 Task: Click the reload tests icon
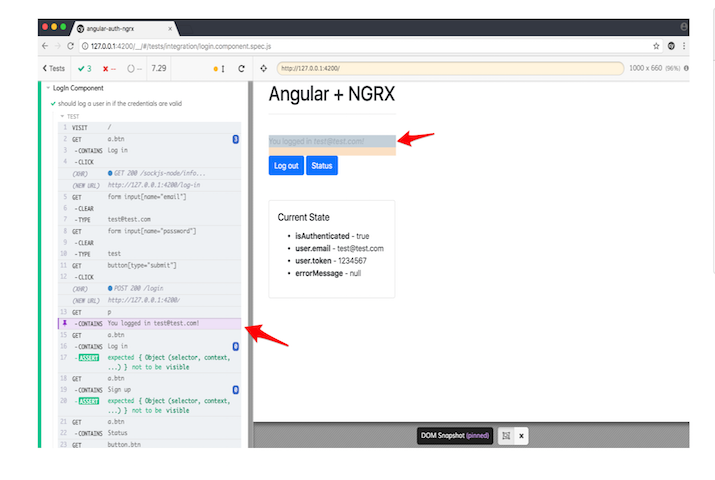pyautogui.click(x=241, y=68)
